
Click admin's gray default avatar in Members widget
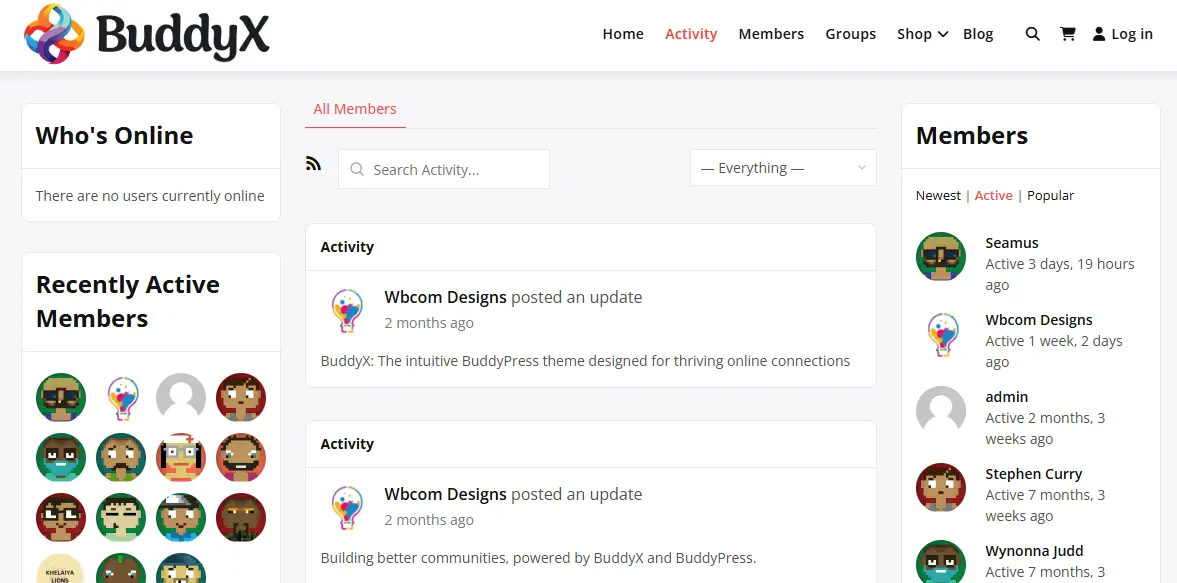pyautogui.click(x=941, y=411)
